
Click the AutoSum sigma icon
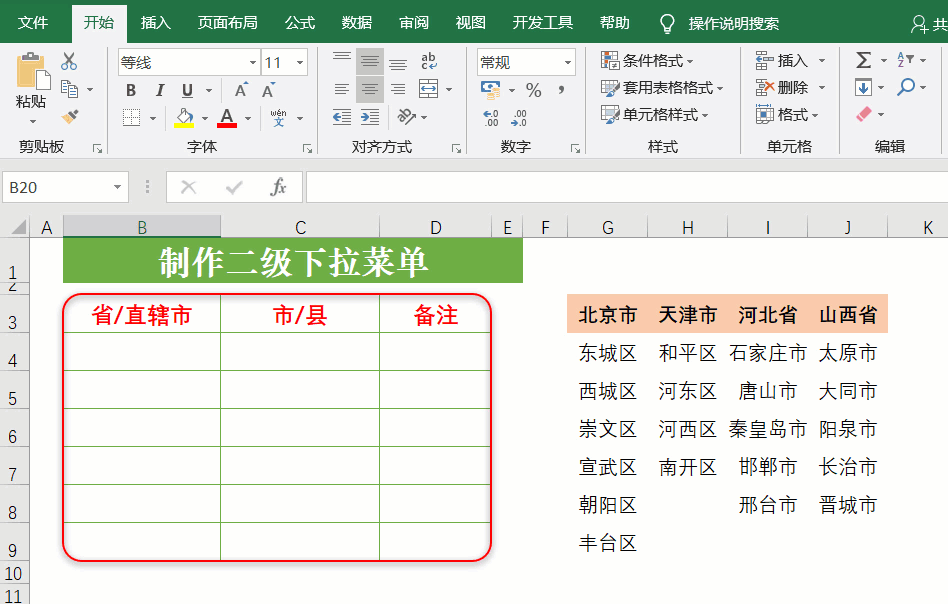[863, 60]
